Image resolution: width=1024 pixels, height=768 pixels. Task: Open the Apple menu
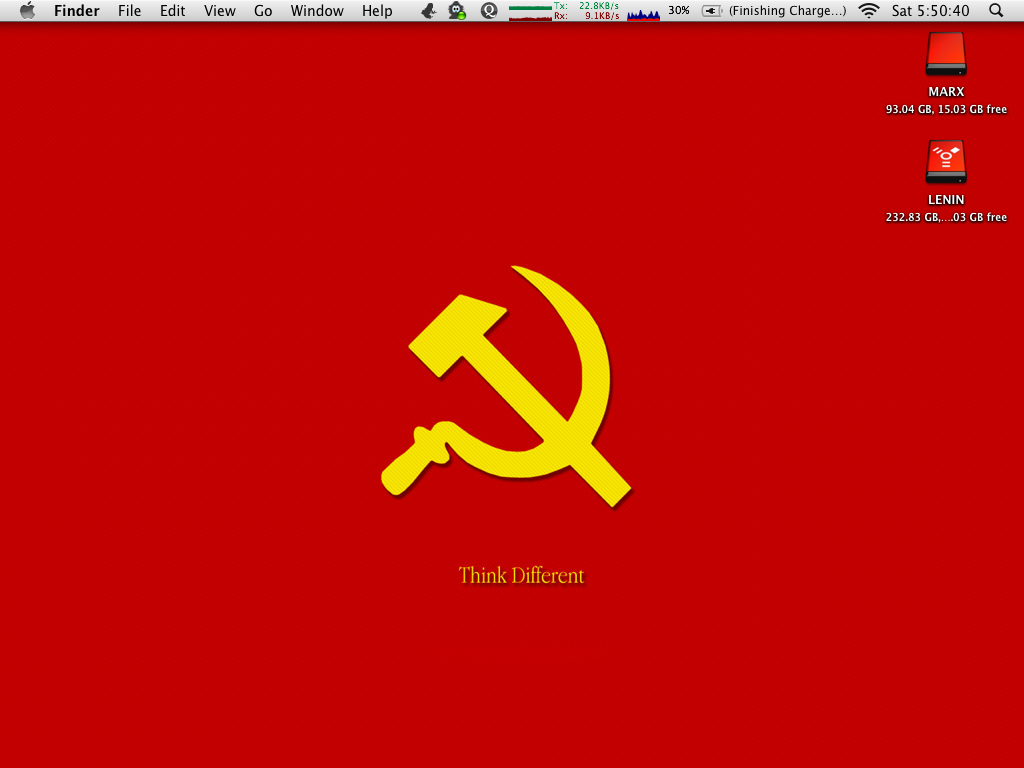tap(27, 11)
